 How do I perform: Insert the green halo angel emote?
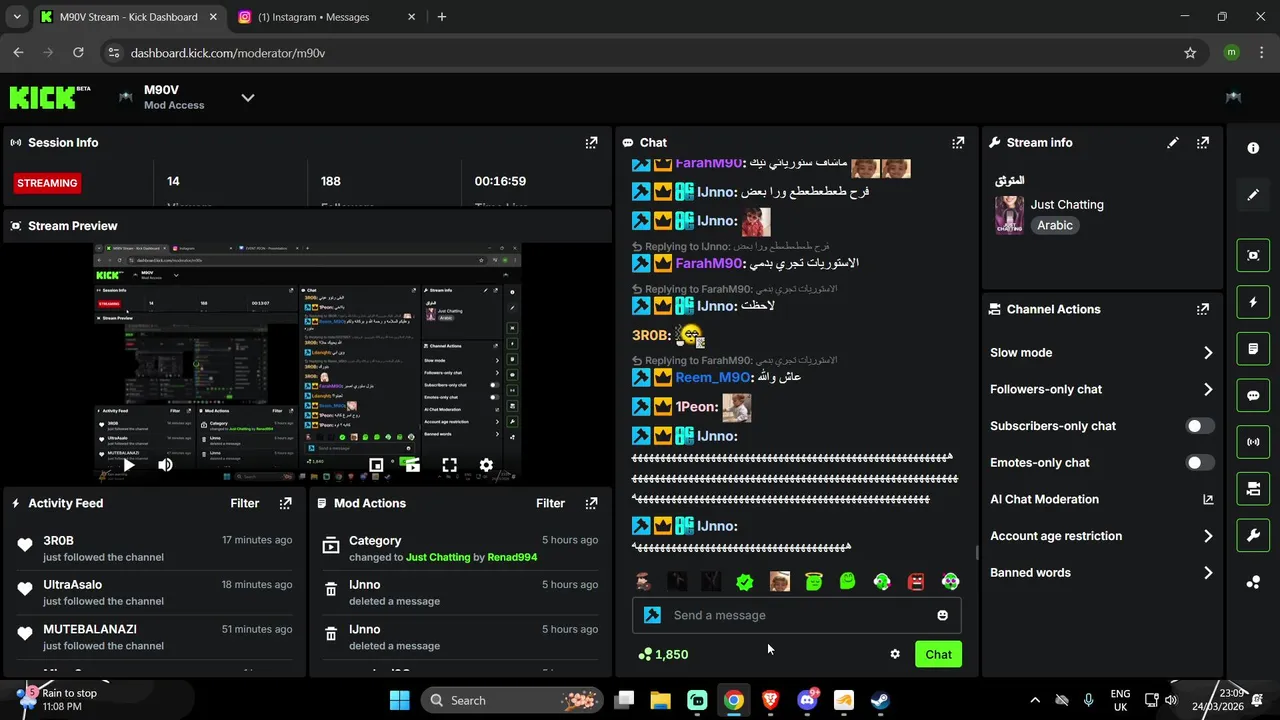(x=813, y=581)
